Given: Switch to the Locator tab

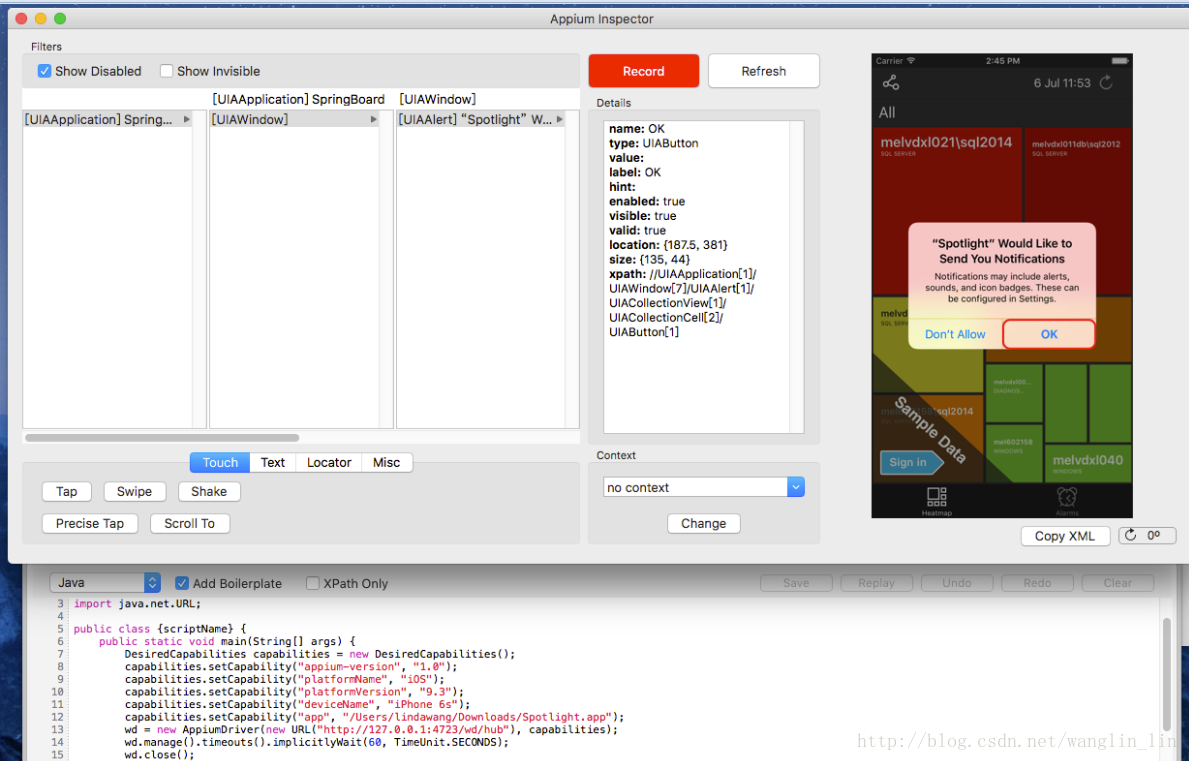Looking at the screenshot, I should point(329,462).
